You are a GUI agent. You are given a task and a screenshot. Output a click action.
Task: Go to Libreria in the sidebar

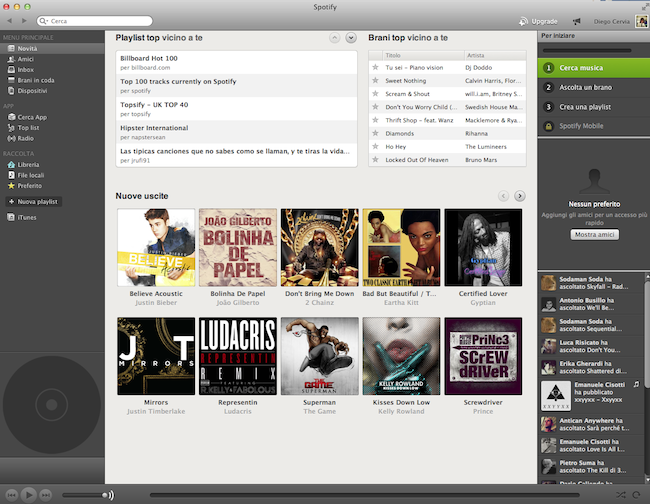30,164
